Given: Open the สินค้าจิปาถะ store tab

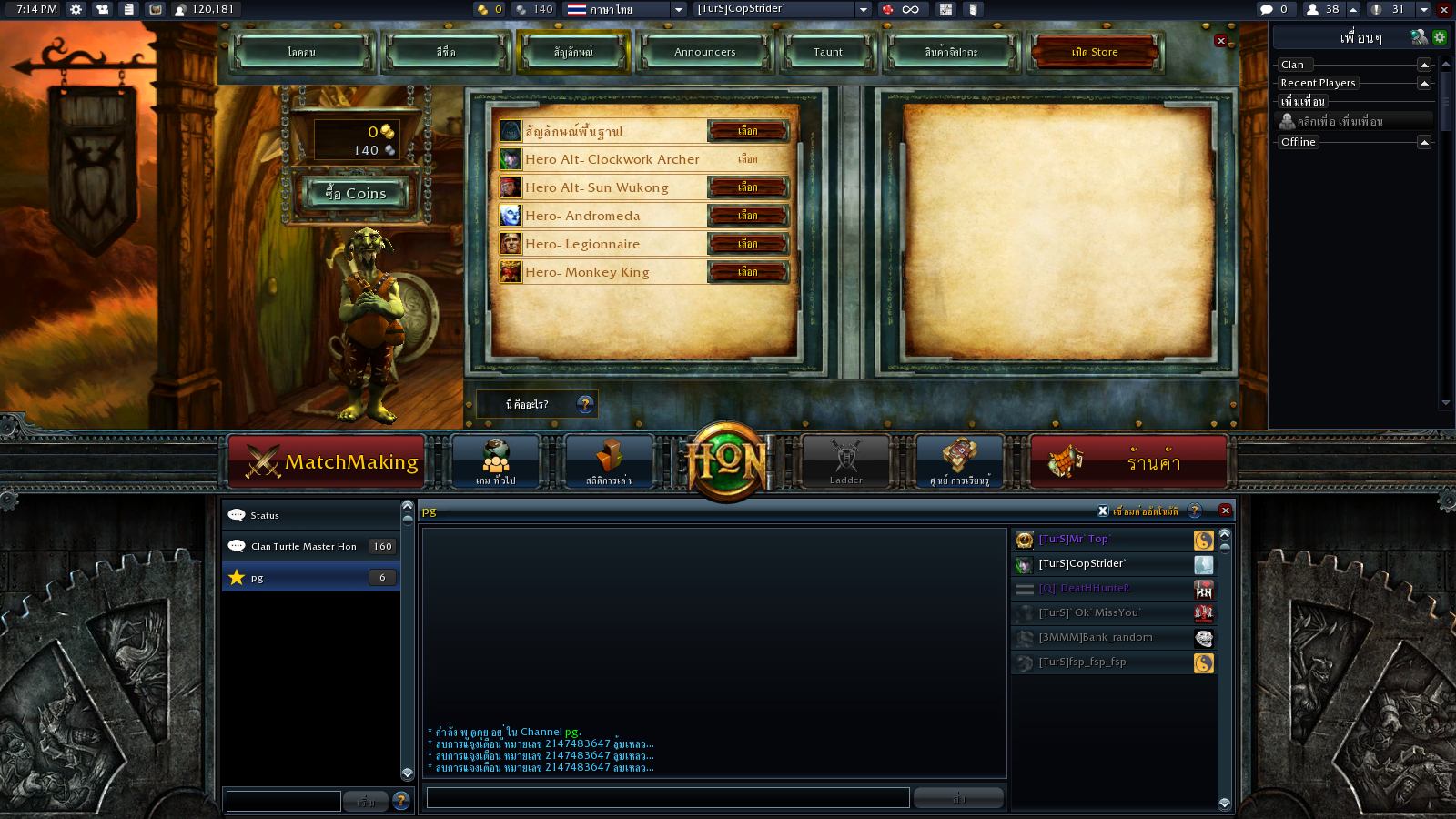Looking at the screenshot, I should 952,52.
